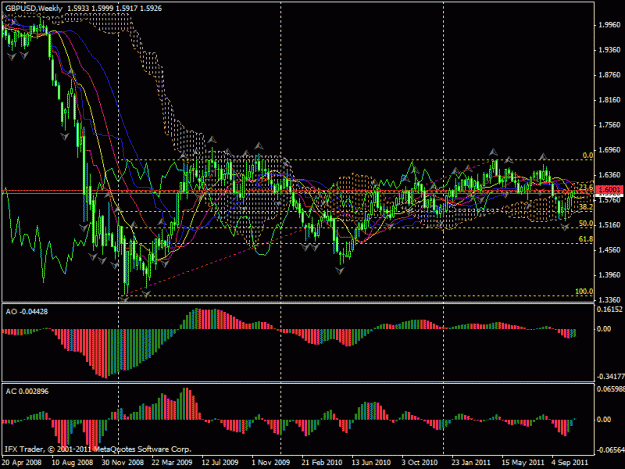Click the Fibonacci 0.0 level label

tap(588, 155)
